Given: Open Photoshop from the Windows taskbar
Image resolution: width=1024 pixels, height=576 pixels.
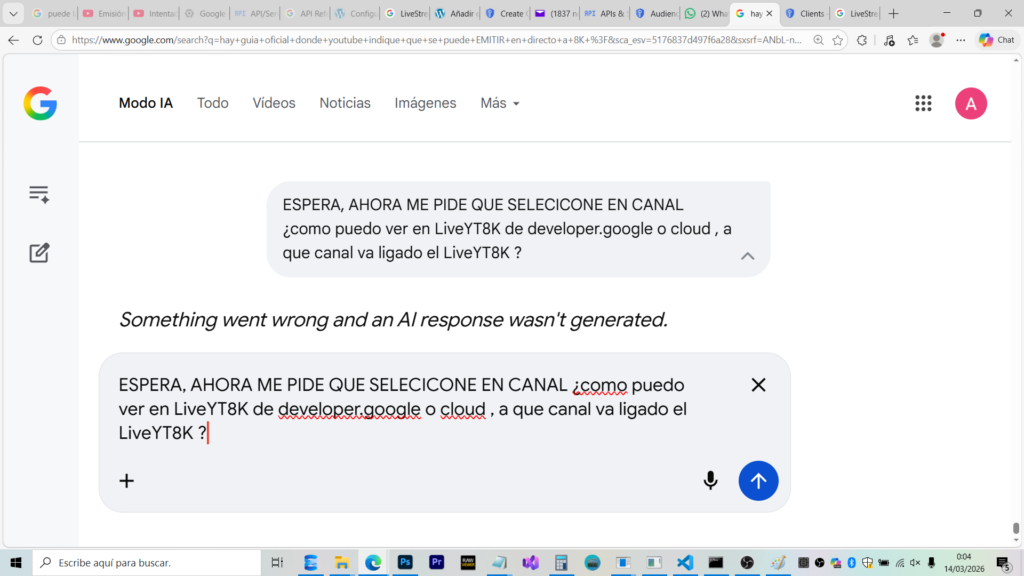Looking at the screenshot, I should [x=405, y=563].
